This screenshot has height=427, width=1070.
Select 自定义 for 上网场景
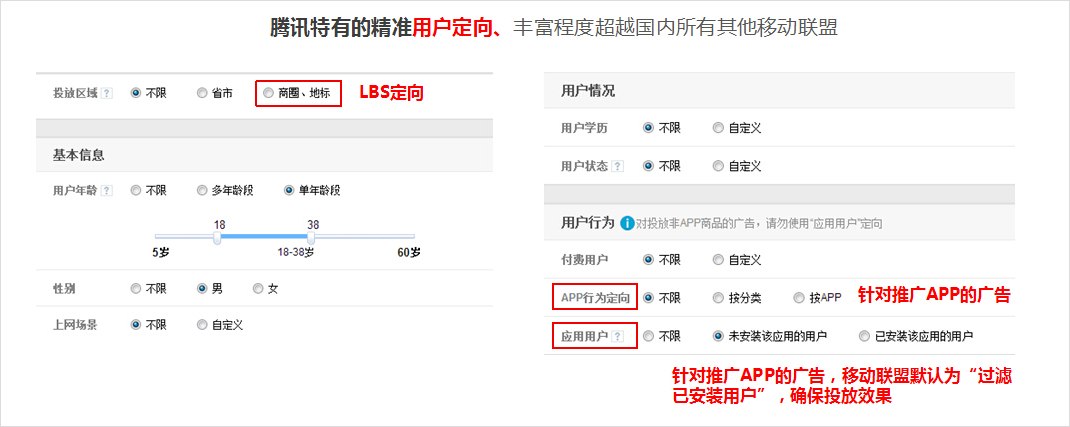point(202,325)
